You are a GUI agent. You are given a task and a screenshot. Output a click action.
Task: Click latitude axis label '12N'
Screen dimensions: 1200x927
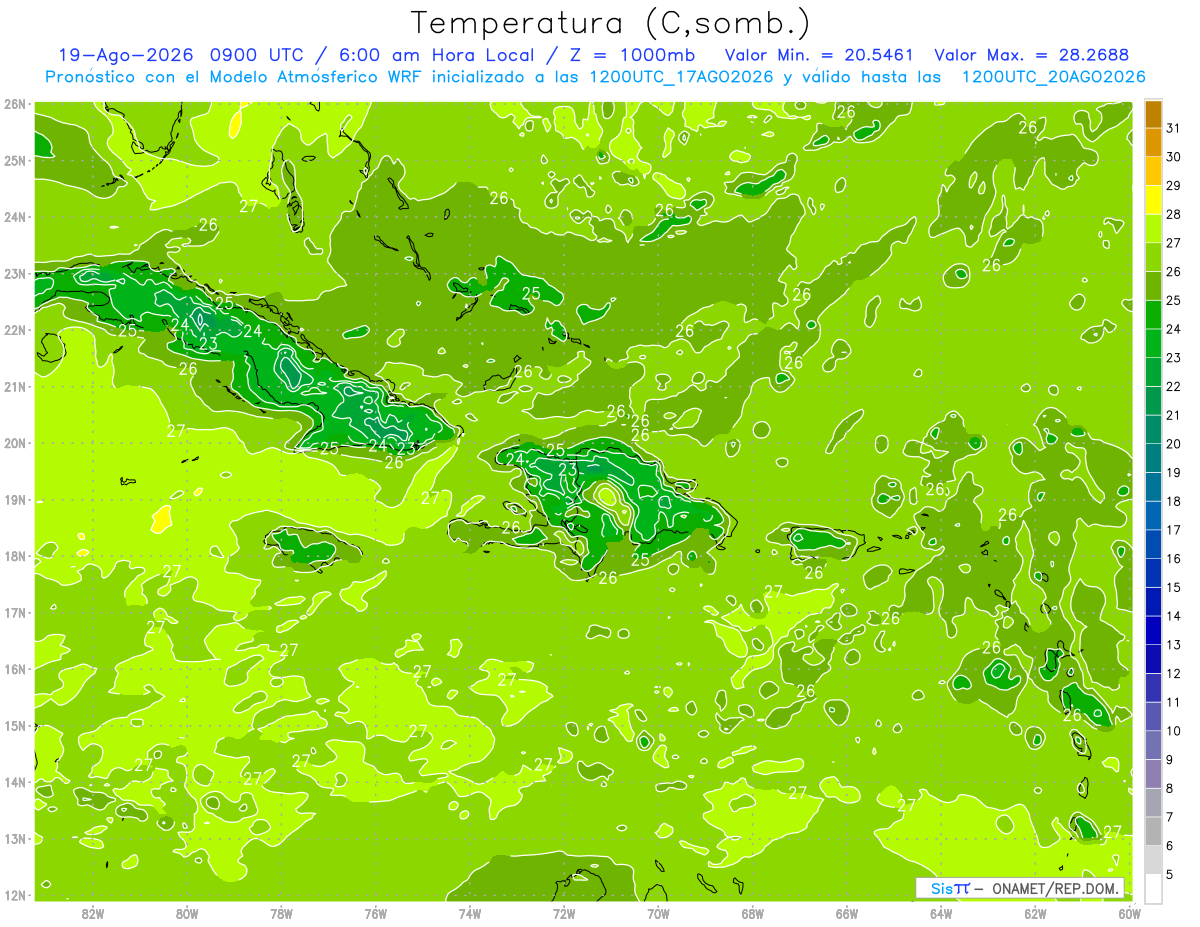[x=15, y=895]
